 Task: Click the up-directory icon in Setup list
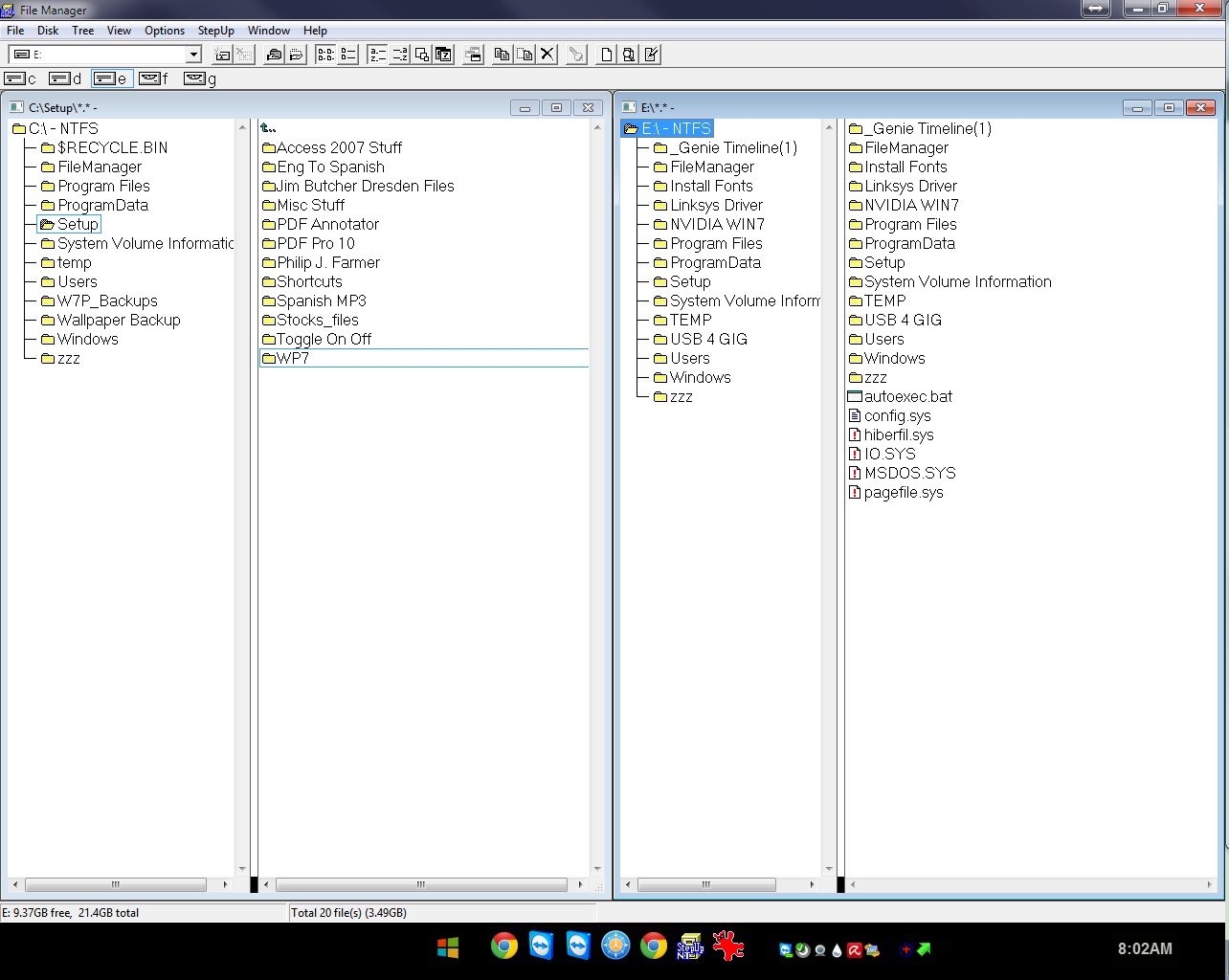click(268, 128)
